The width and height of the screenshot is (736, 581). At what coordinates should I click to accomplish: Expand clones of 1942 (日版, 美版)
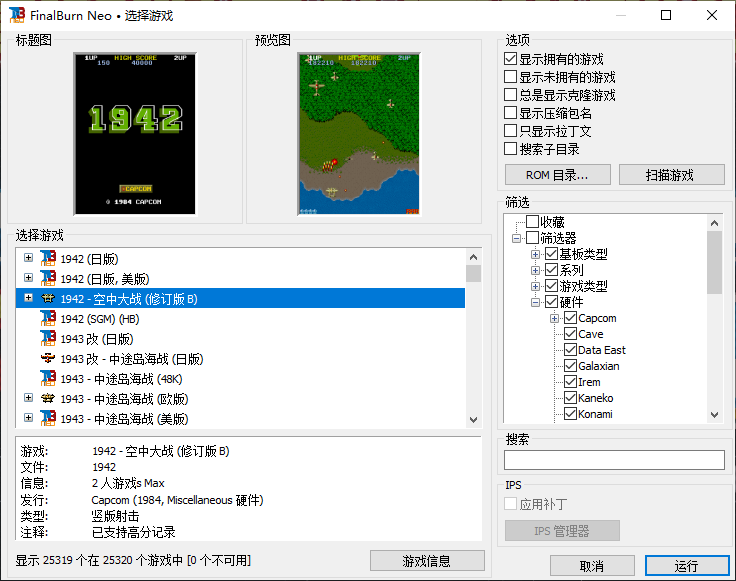click(x=29, y=277)
